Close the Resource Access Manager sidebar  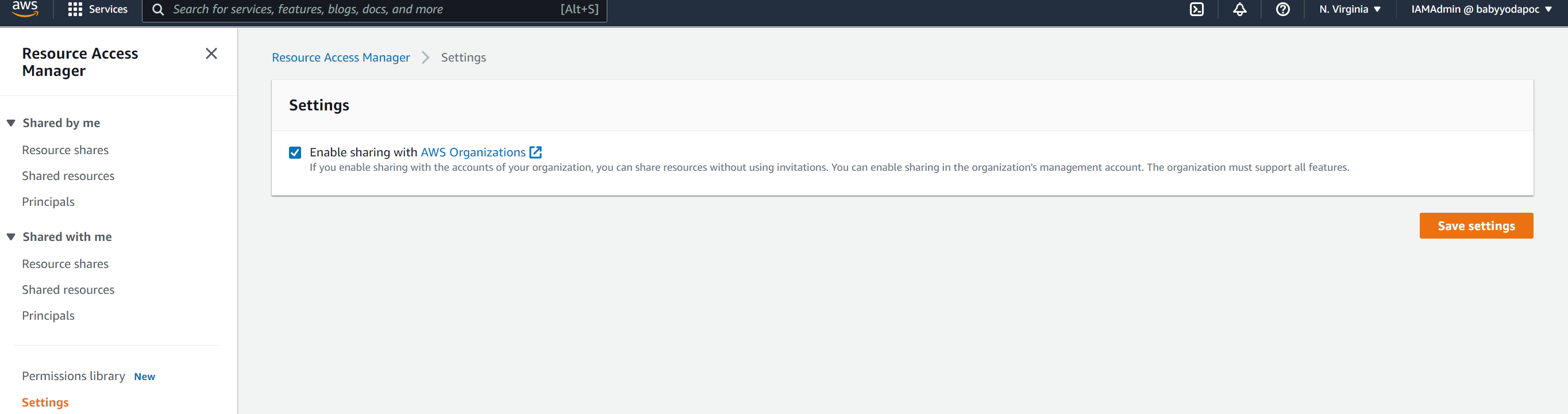(x=211, y=53)
